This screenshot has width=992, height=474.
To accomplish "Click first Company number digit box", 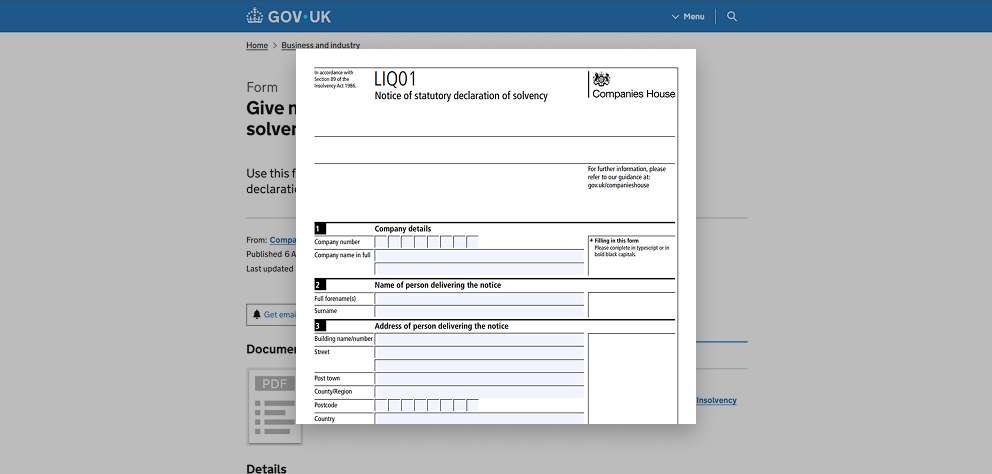I will pos(381,242).
